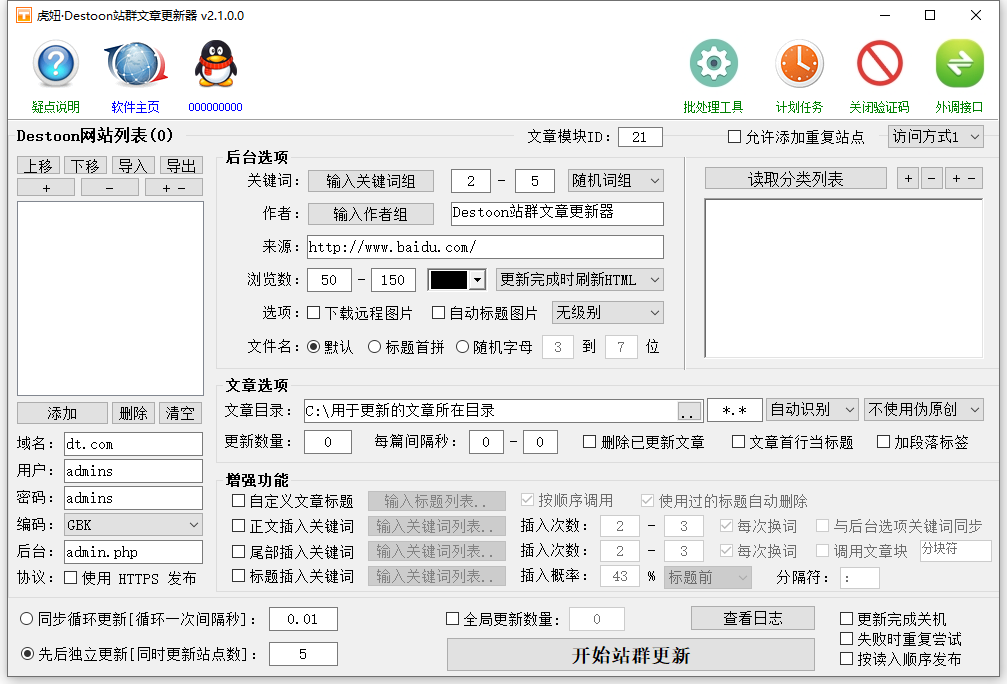This screenshot has width=1007, height=684.
Task: Click the plus-minus button under 导出
Action: tap(173, 188)
